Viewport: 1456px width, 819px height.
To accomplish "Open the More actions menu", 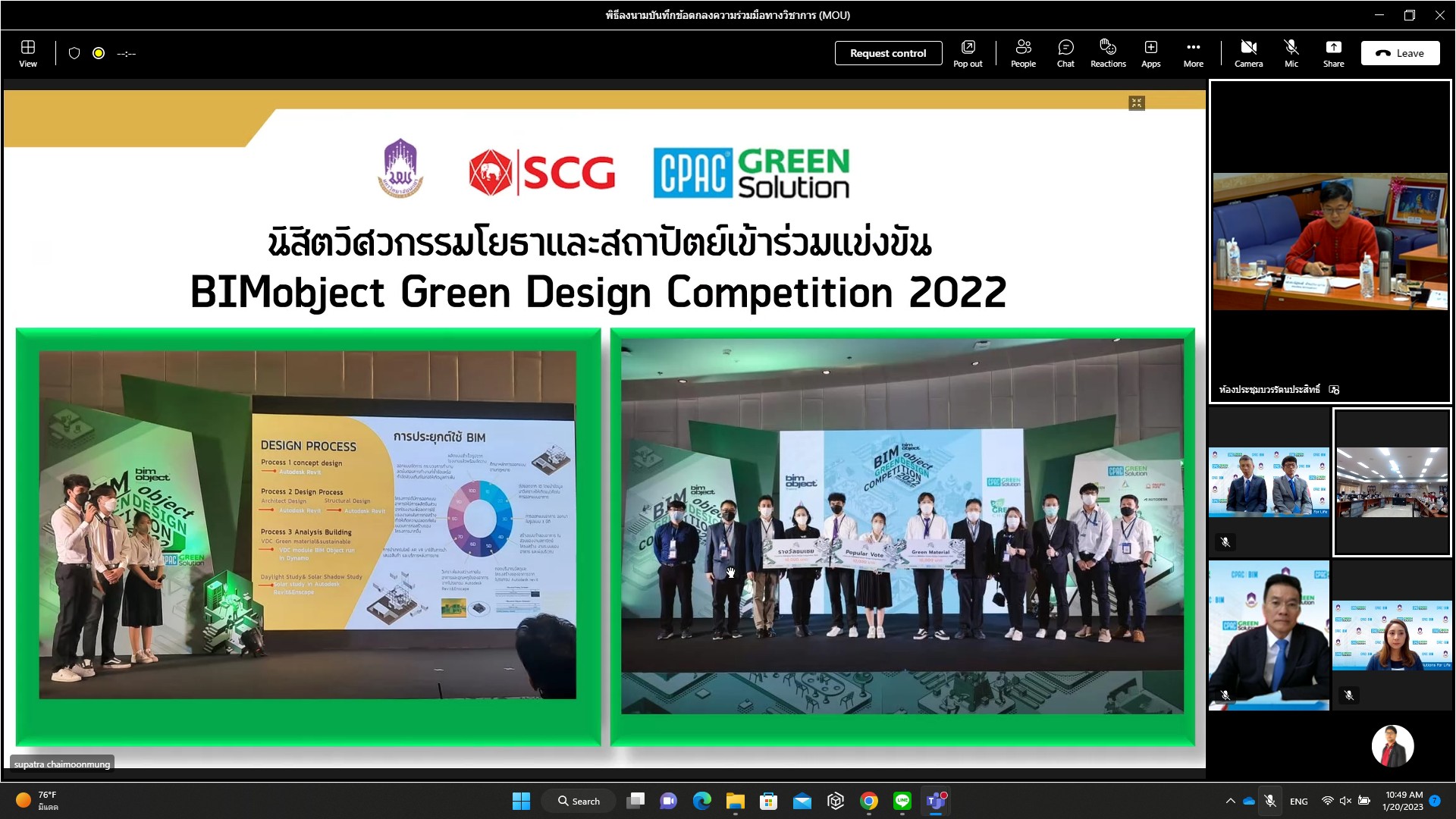I will pyautogui.click(x=1193, y=53).
